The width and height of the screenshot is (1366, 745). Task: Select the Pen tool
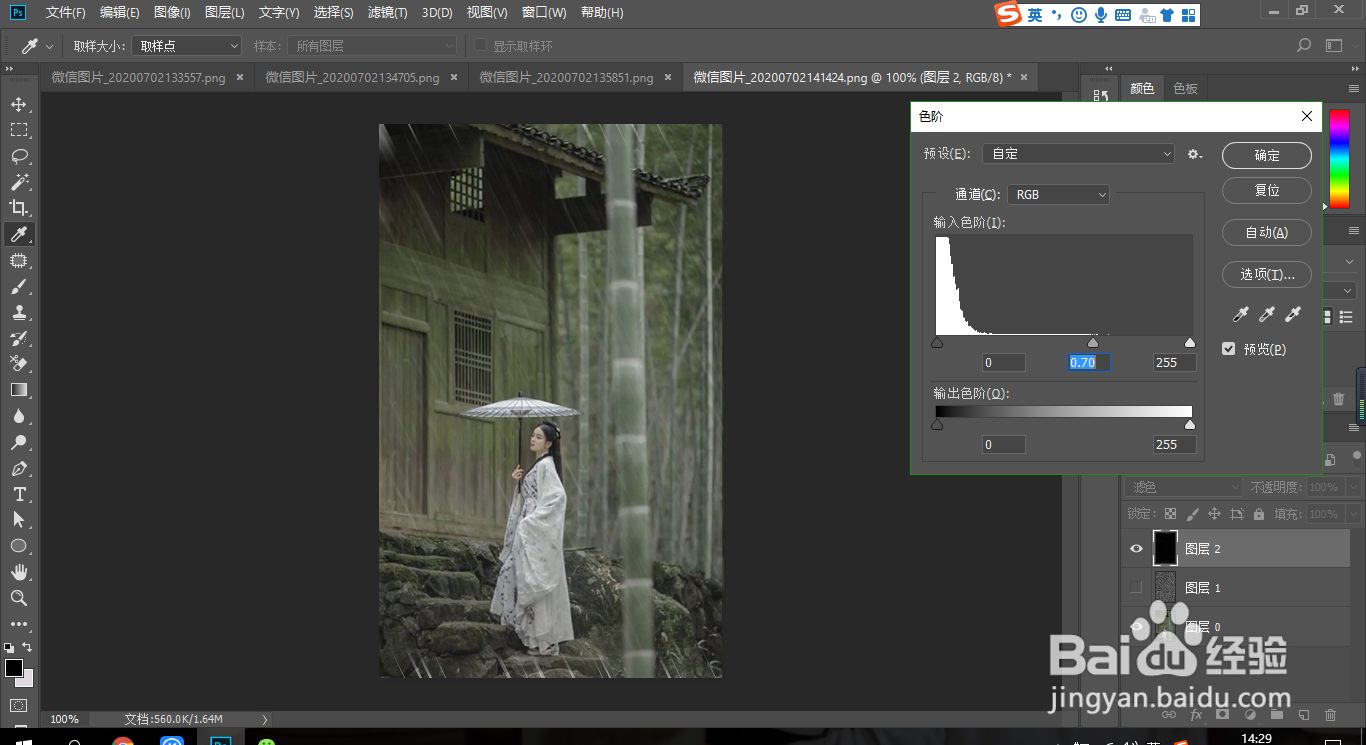coord(18,468)
